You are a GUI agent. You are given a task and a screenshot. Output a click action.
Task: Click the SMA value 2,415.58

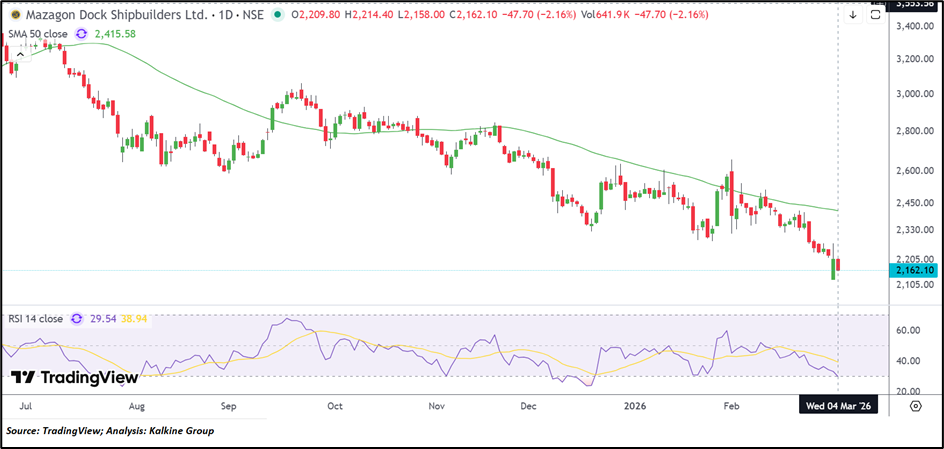(x=117, y=34)
